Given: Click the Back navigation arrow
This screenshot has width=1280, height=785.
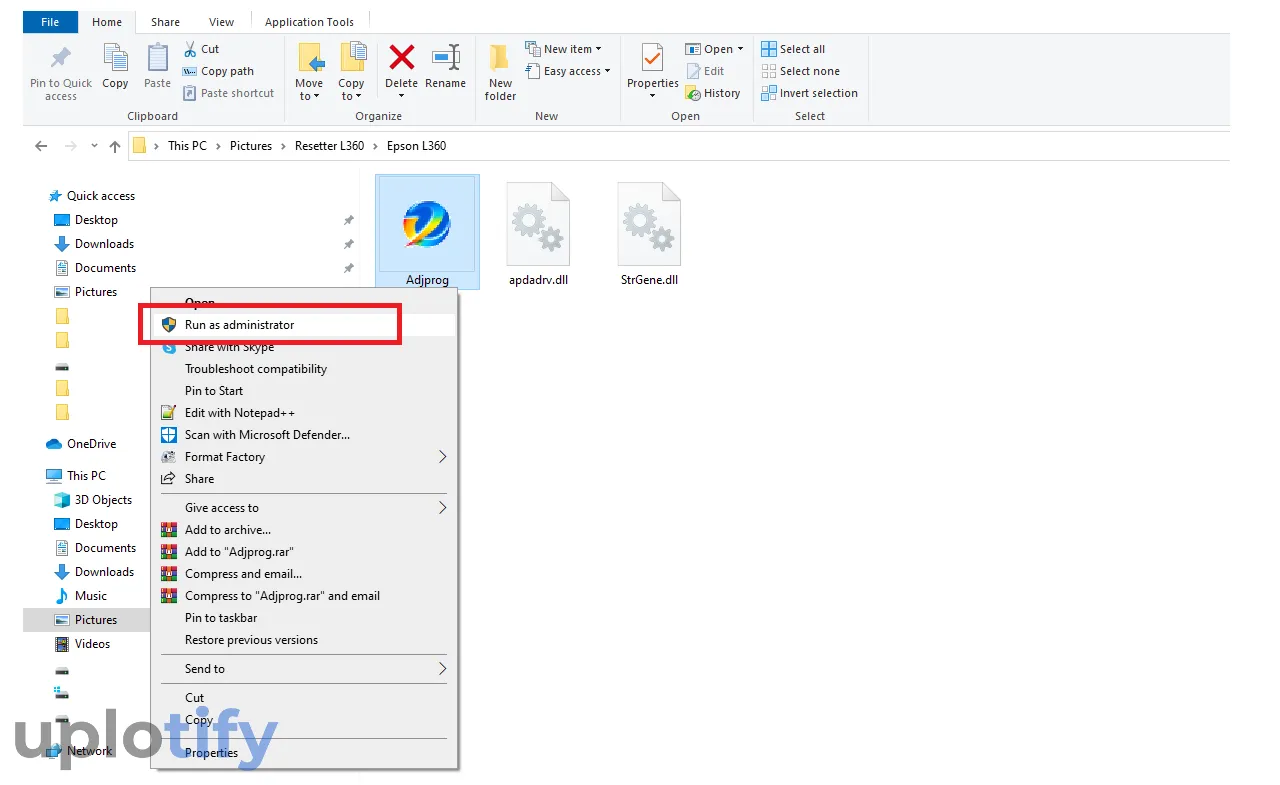Looking at the screenshot, I should click(x=41, y=146).
